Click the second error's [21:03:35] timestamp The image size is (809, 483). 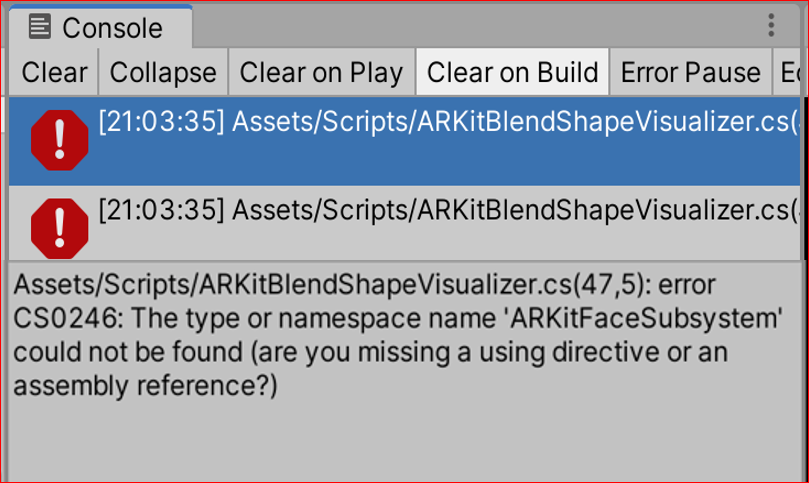[160, 210]
